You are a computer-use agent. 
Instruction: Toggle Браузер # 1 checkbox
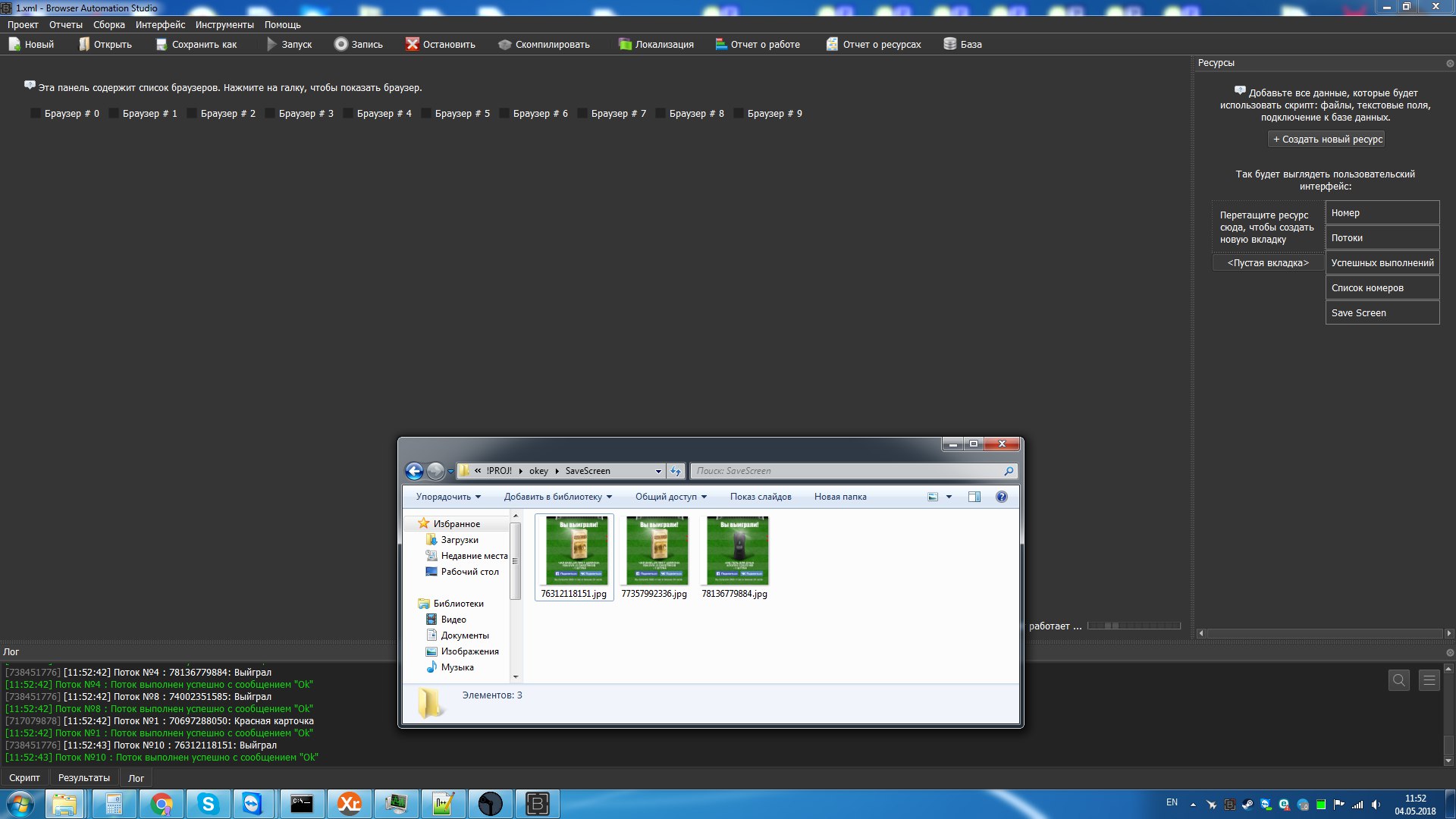pos(113,113)
